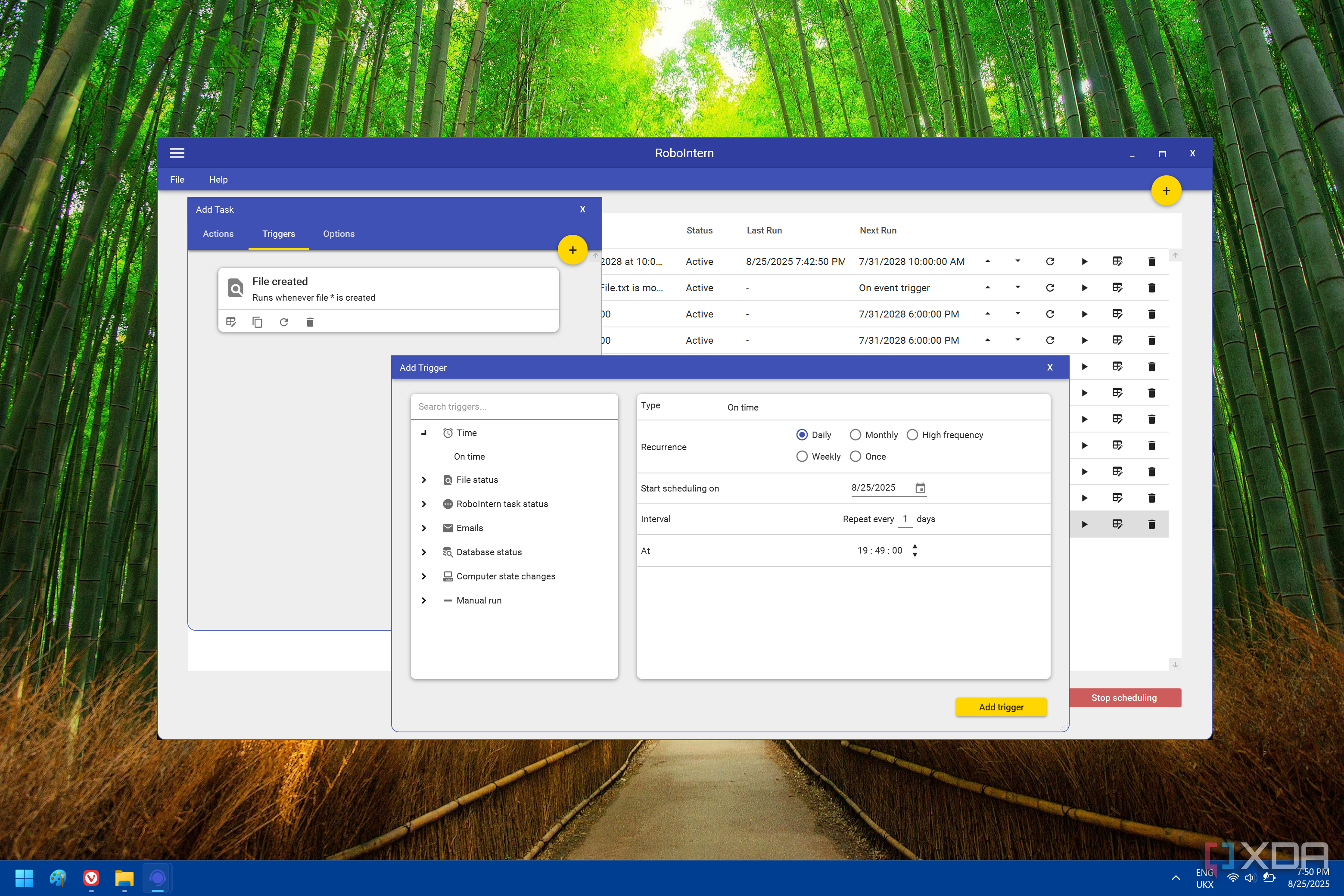Open RoboIntern from the Windows taskbar
Image resolution: width=1344 pixels, height=896 pixels.
click(158, 878)
